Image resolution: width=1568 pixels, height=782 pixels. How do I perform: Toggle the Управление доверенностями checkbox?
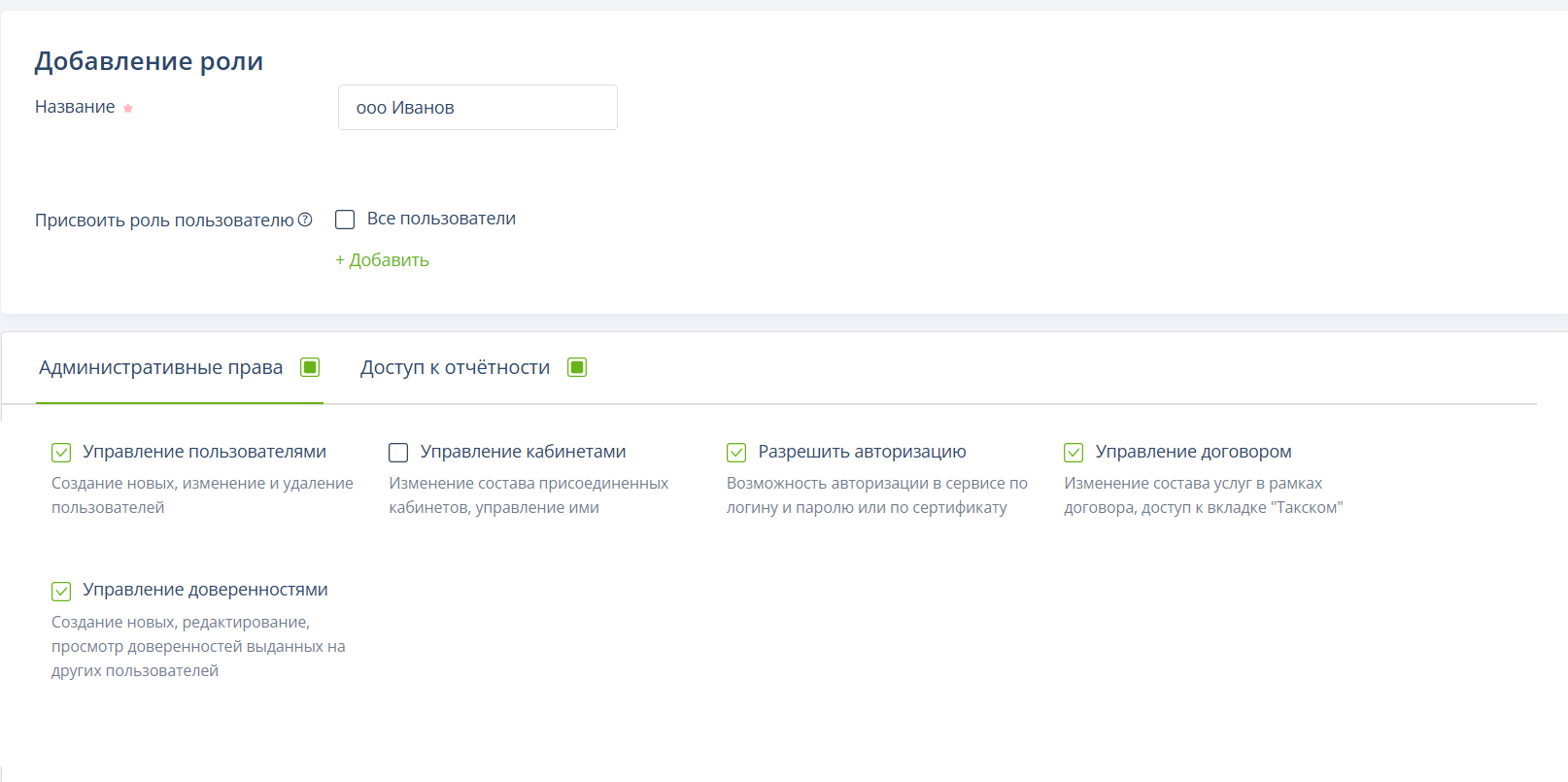pos(61,591)
